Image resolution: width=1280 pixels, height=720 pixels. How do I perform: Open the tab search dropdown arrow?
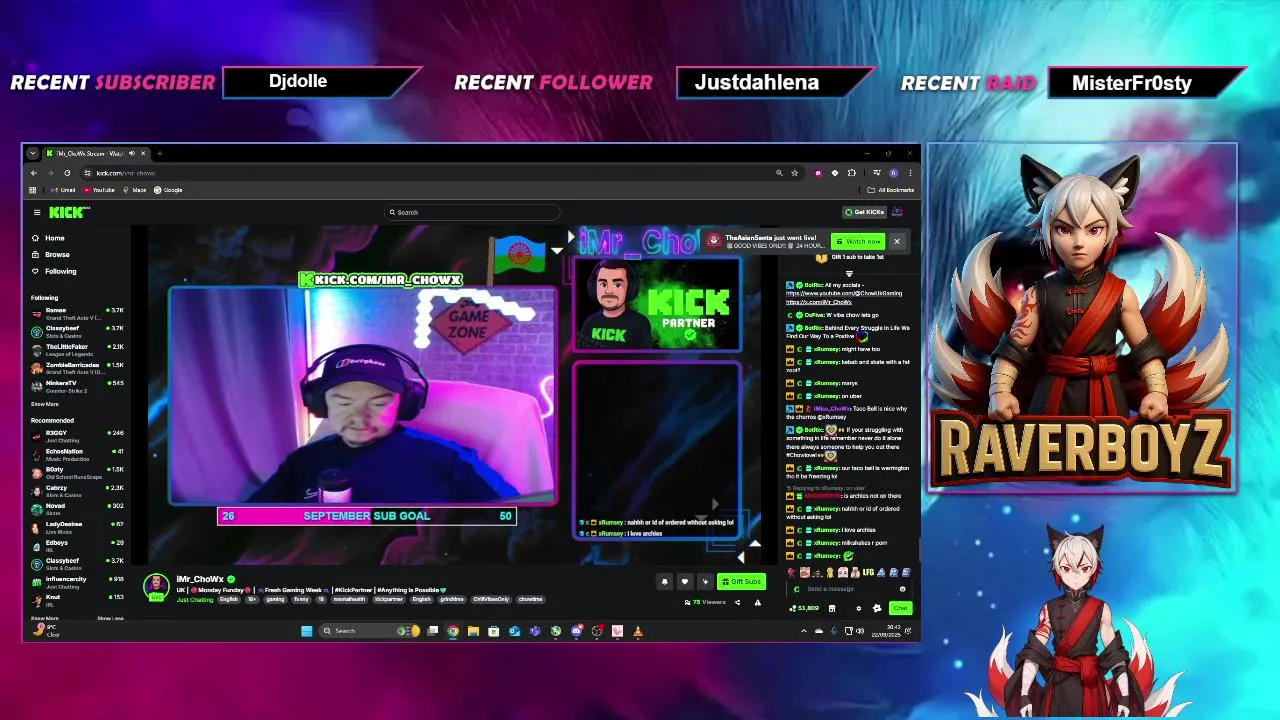(33, 153)
